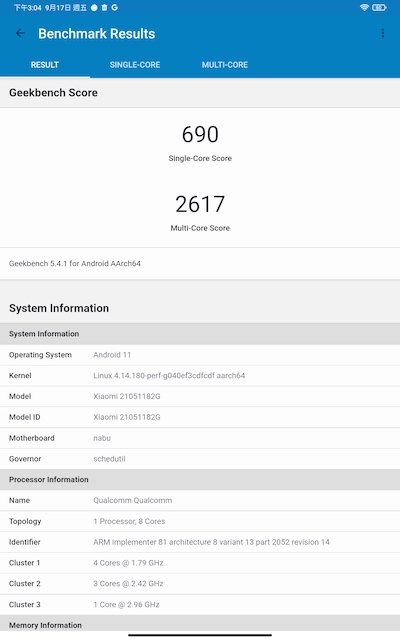Tap the back arrow icon

point(20,33)
